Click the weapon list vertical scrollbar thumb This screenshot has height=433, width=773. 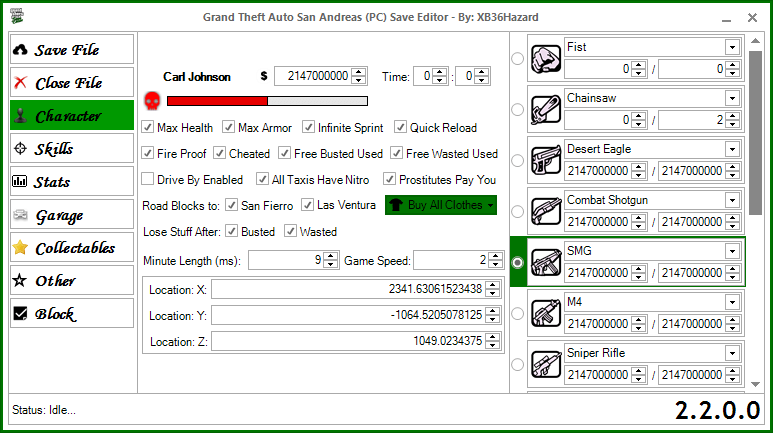point(755,133)
